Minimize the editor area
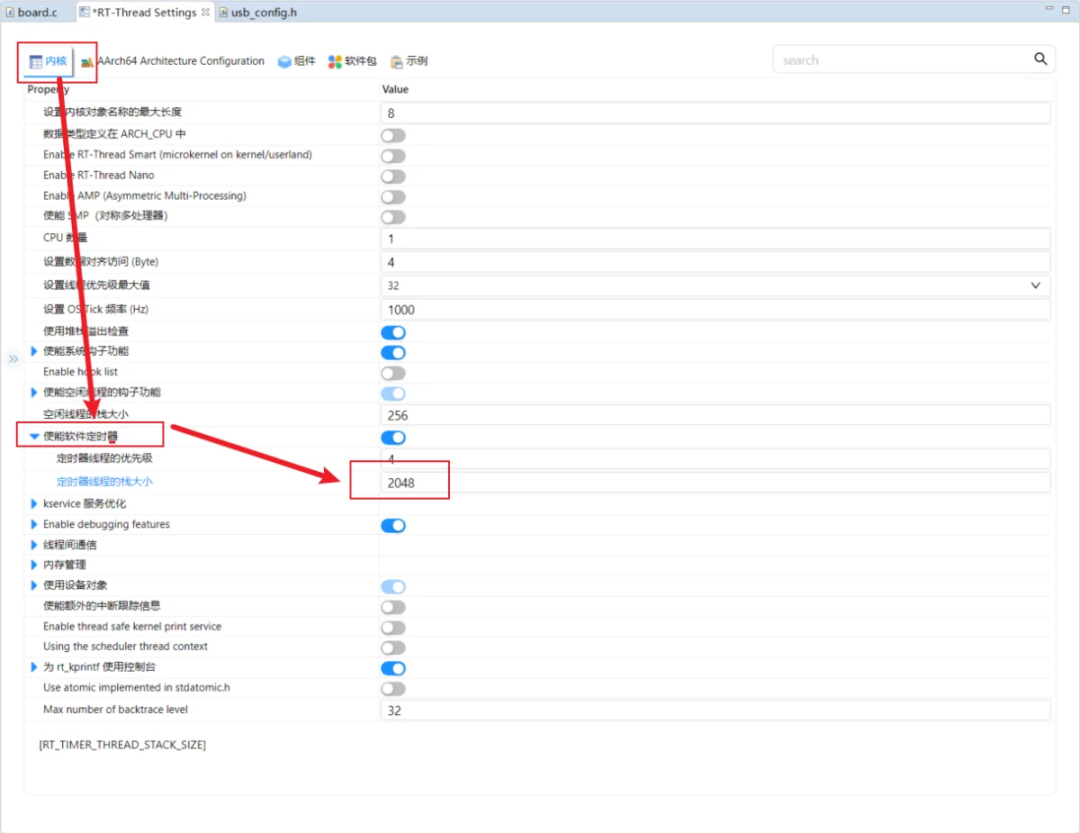Screen dimensions: 1080x833 coord(1049,8)
